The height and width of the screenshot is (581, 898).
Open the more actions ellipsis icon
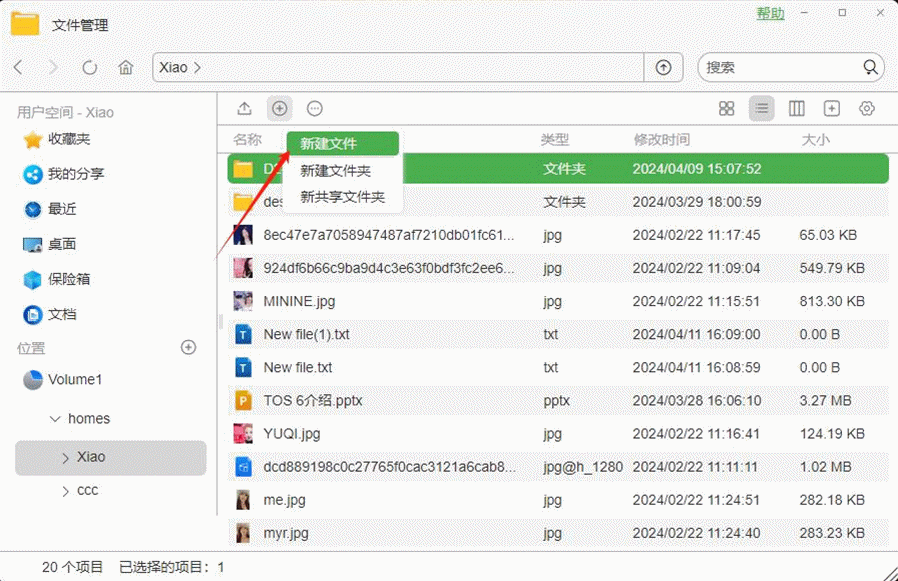click(314, 108)
